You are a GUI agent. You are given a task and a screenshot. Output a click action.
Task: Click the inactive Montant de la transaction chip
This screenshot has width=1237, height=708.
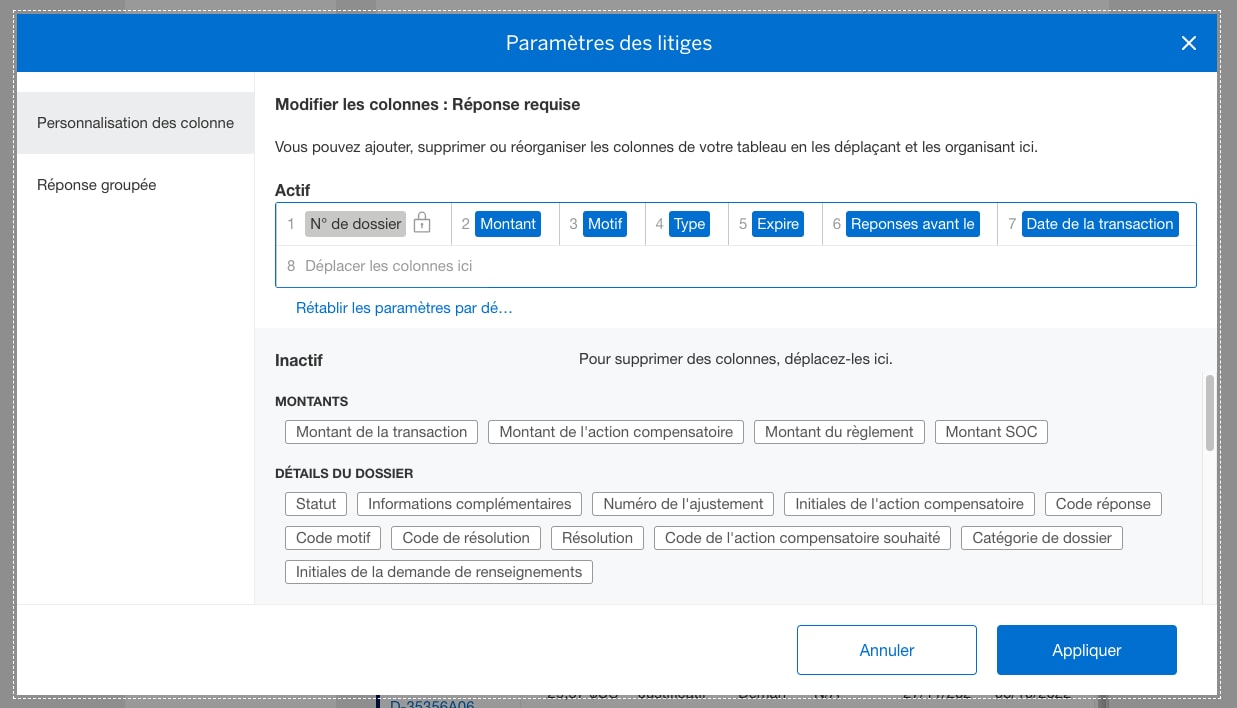click(381, 432)
